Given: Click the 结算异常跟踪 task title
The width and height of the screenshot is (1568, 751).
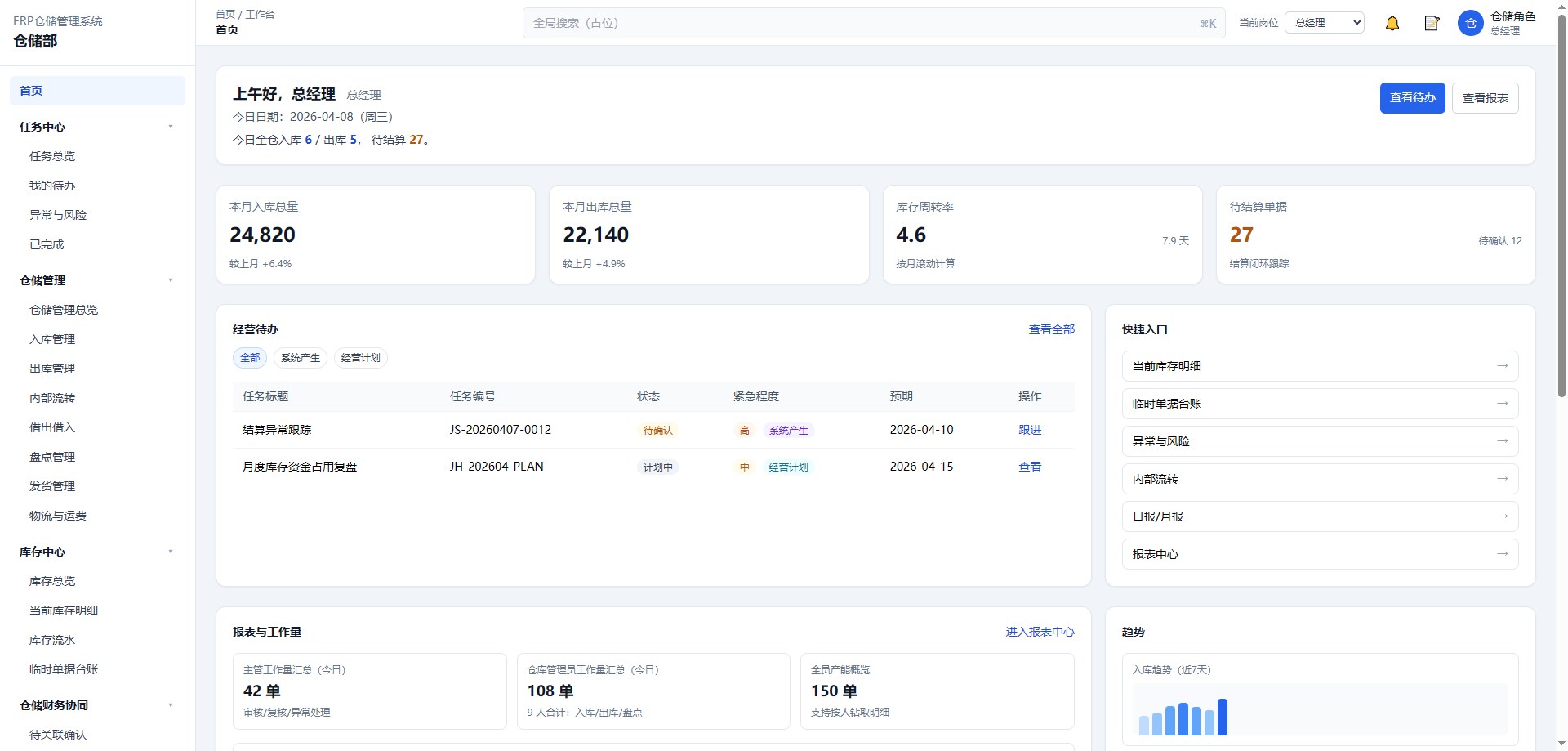Looking at the screenshot, I should [277, 430].
